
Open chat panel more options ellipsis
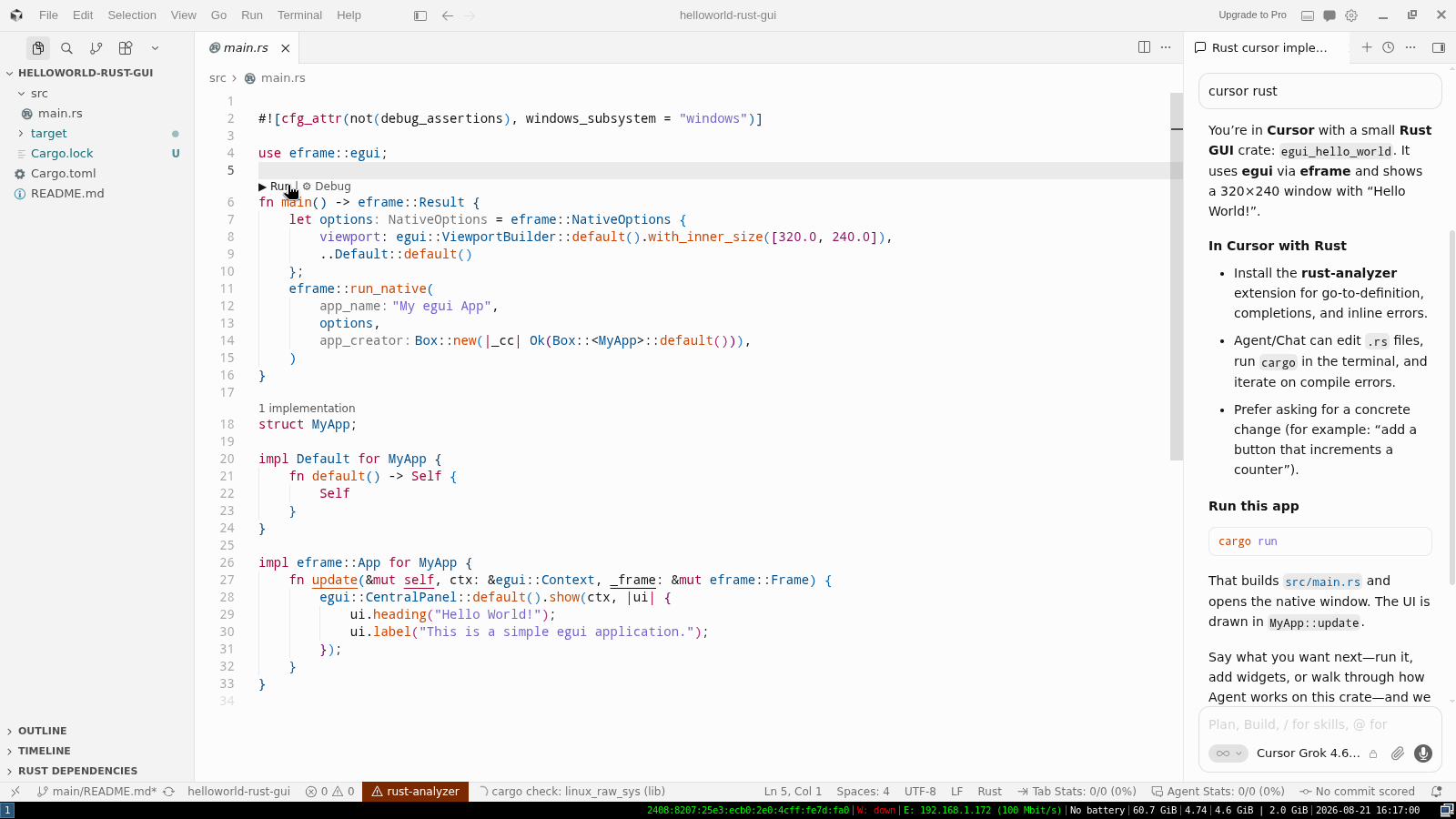(x=1410, y=47)
